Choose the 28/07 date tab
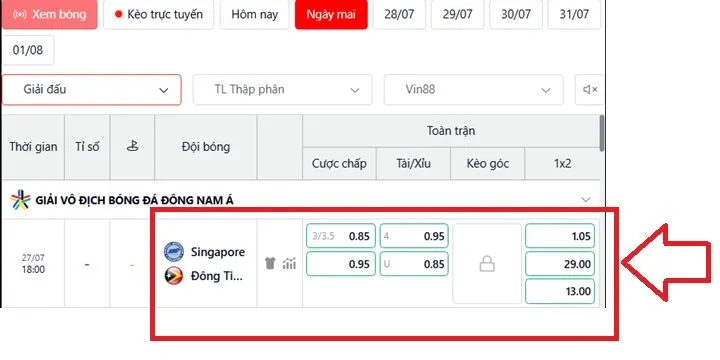Image resolution: width=720 pixels, height=360 pixels. point(399,14)
